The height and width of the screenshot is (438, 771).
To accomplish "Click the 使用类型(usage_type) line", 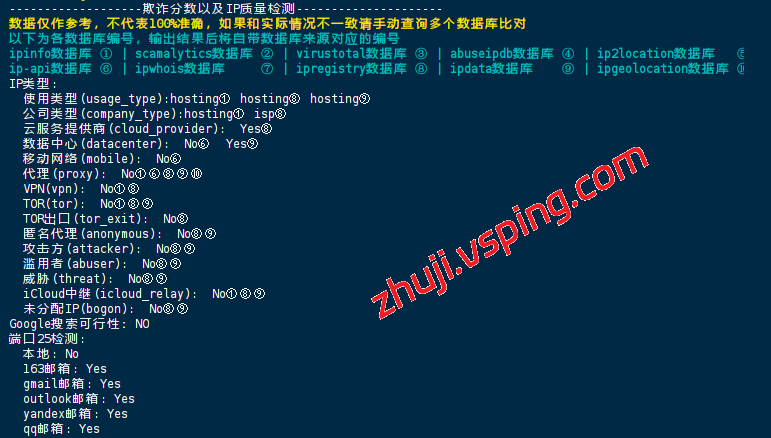I will (x=197, y=99).
